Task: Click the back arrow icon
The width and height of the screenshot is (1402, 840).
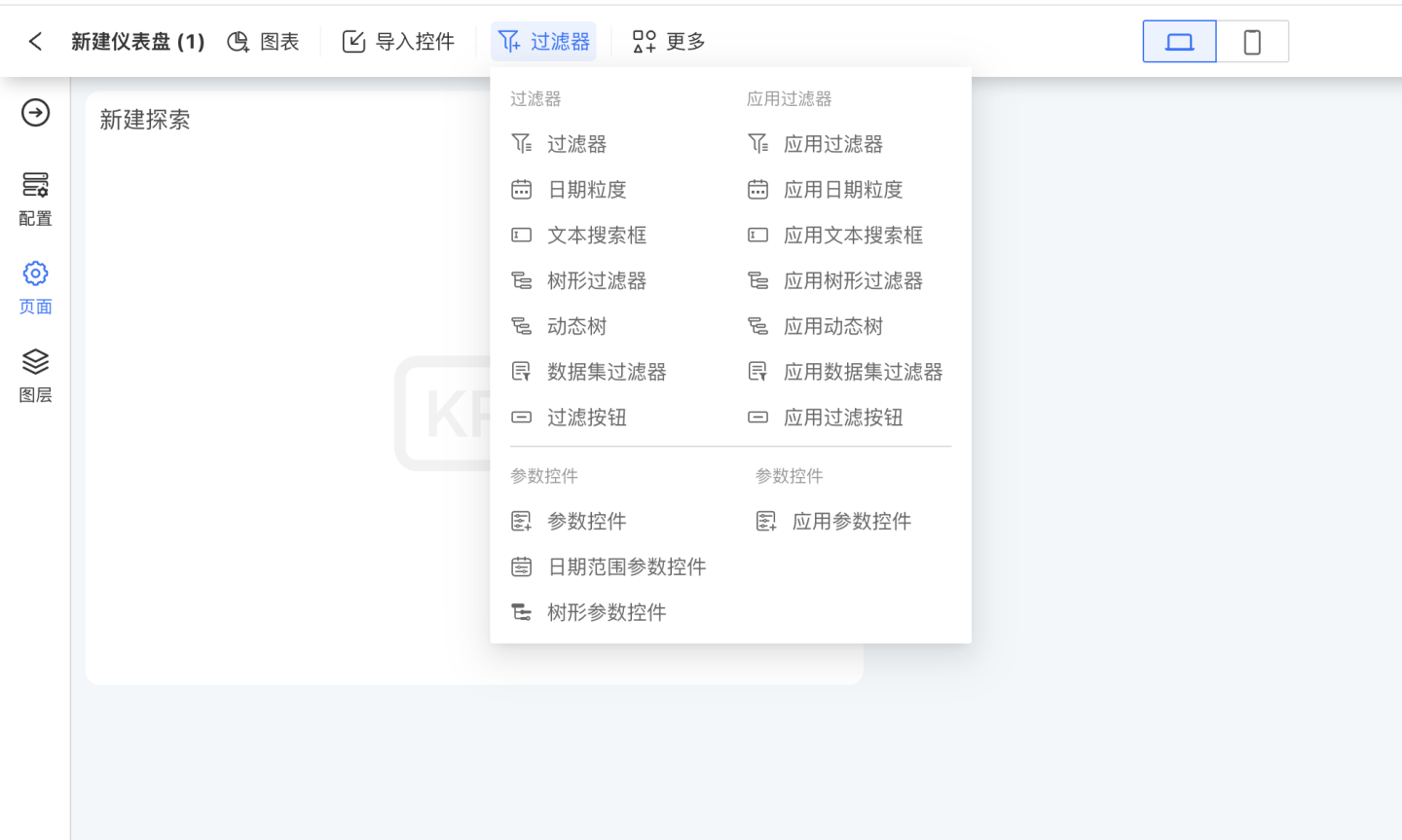Action: [x=36, y=41]
